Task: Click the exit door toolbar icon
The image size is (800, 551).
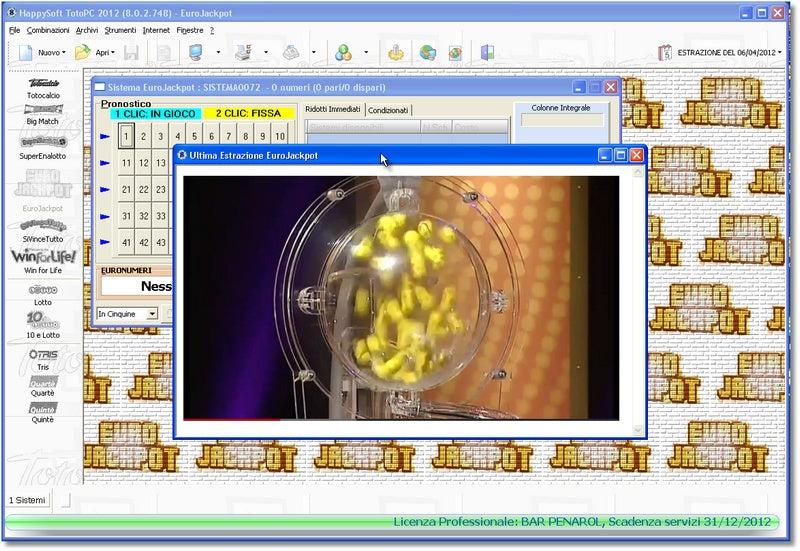Action: [x=487, y=52]
